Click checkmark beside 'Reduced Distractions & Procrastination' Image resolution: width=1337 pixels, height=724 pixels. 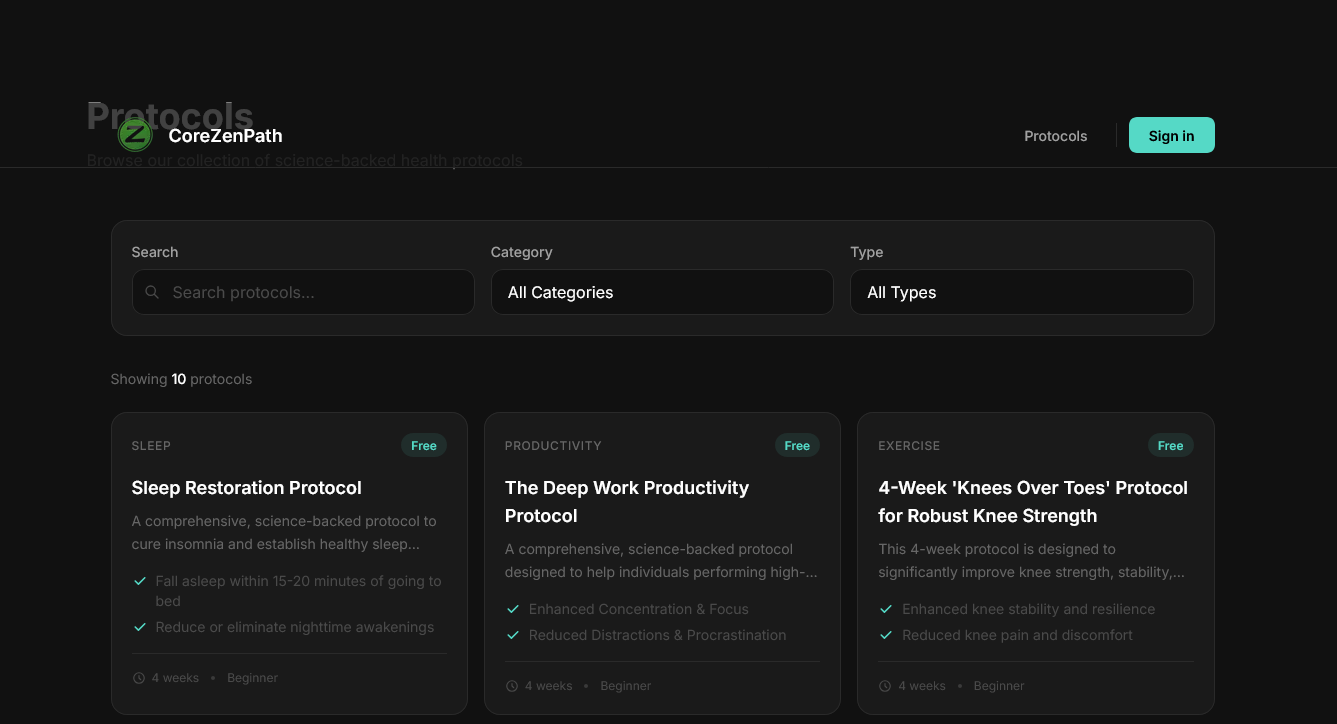(x=513, y=634)
